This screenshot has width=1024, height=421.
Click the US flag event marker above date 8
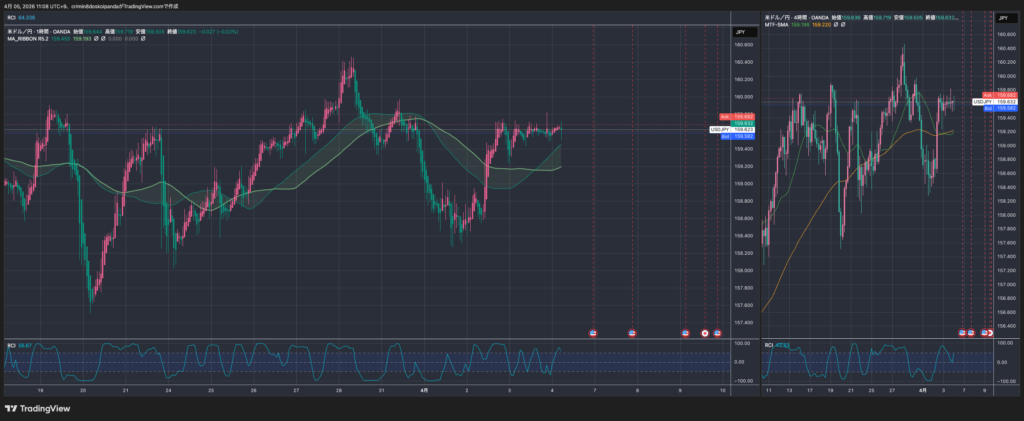pos(632,332)
